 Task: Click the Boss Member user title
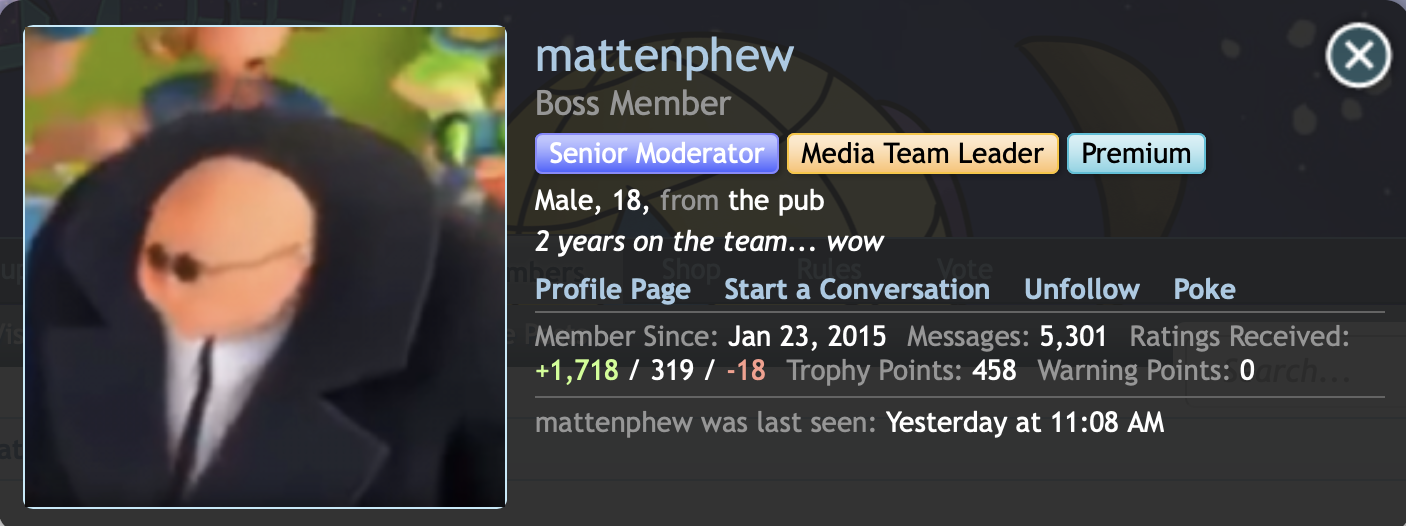pyautogui.click(x=633, y=103)
